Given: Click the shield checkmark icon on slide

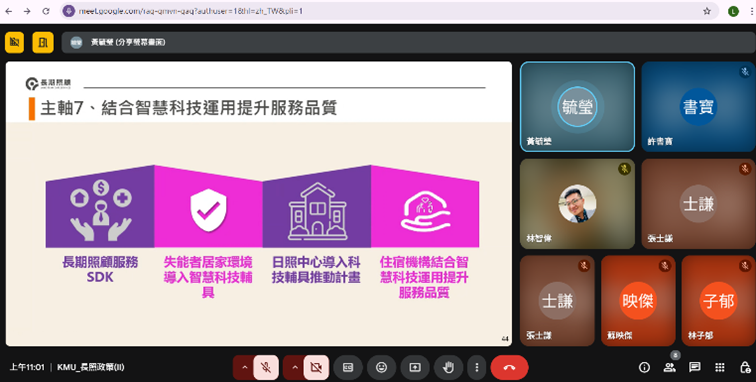Looking at the screenshot, I should [208, 210].
